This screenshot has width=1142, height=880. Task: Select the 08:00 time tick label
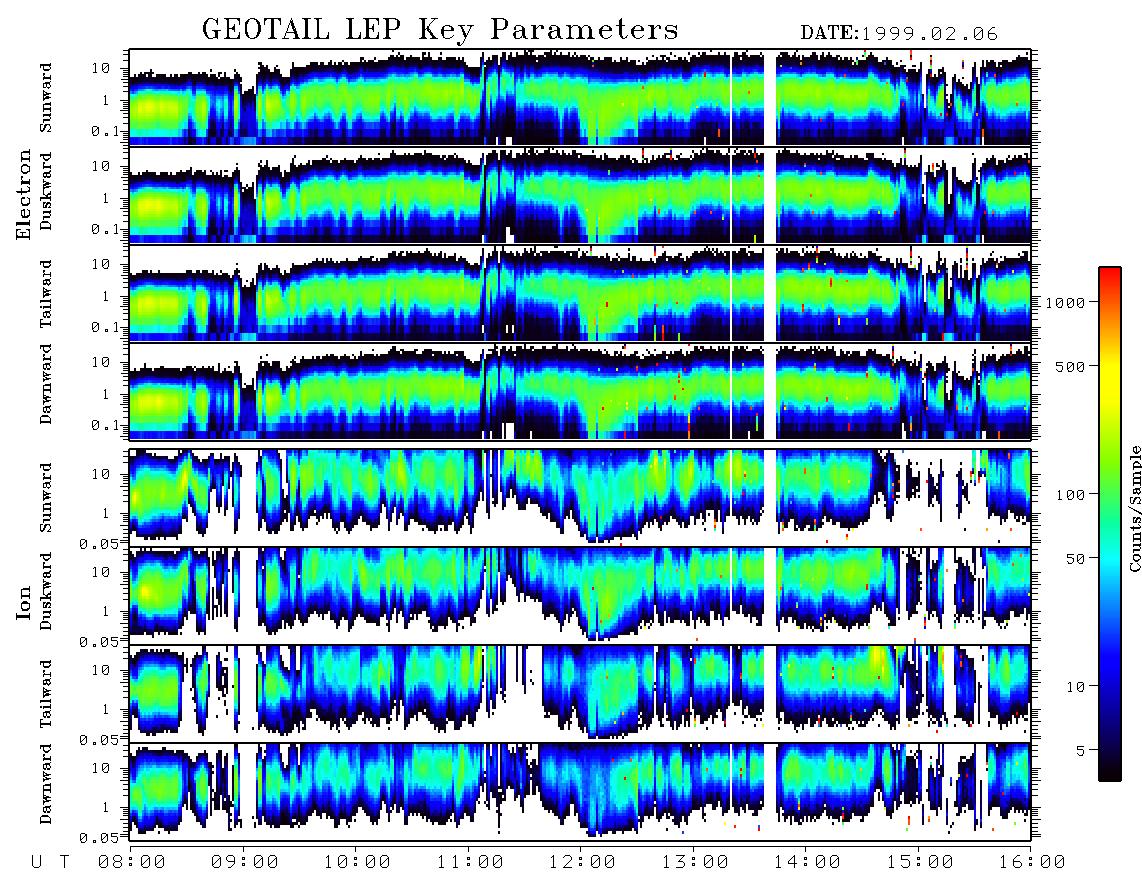tap(132, 862)
